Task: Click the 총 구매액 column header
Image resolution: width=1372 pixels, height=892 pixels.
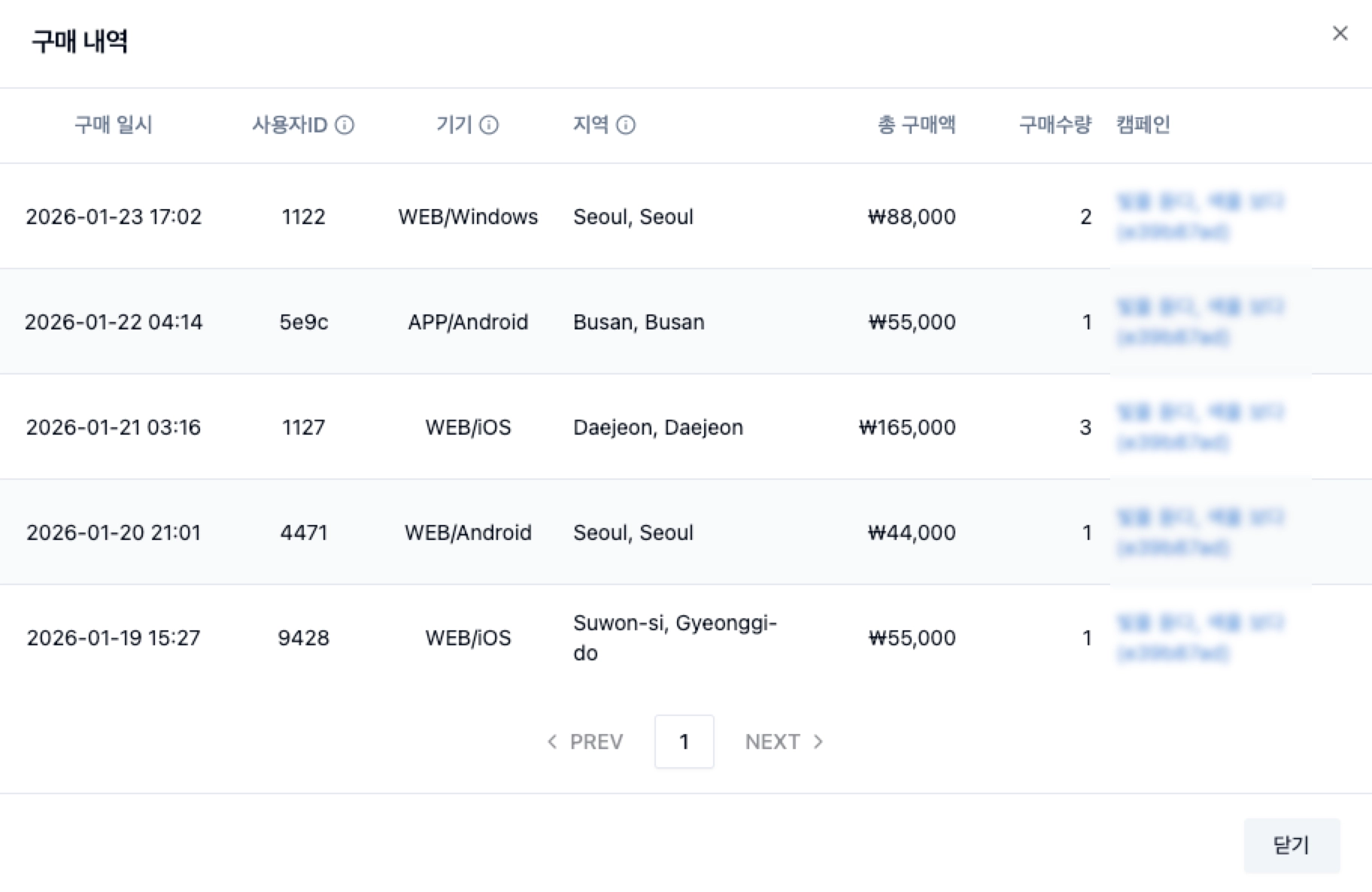Action: coord(916,125)
